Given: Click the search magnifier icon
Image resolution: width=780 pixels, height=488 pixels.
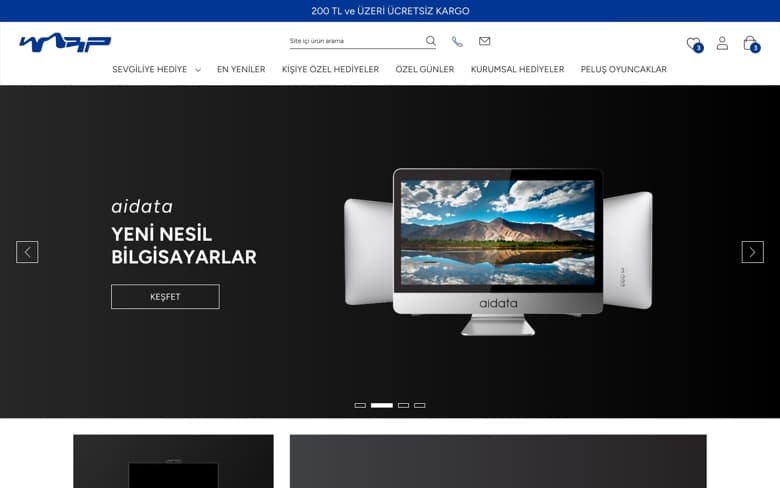Looking at the screenshot, I should tap(430, 41).
